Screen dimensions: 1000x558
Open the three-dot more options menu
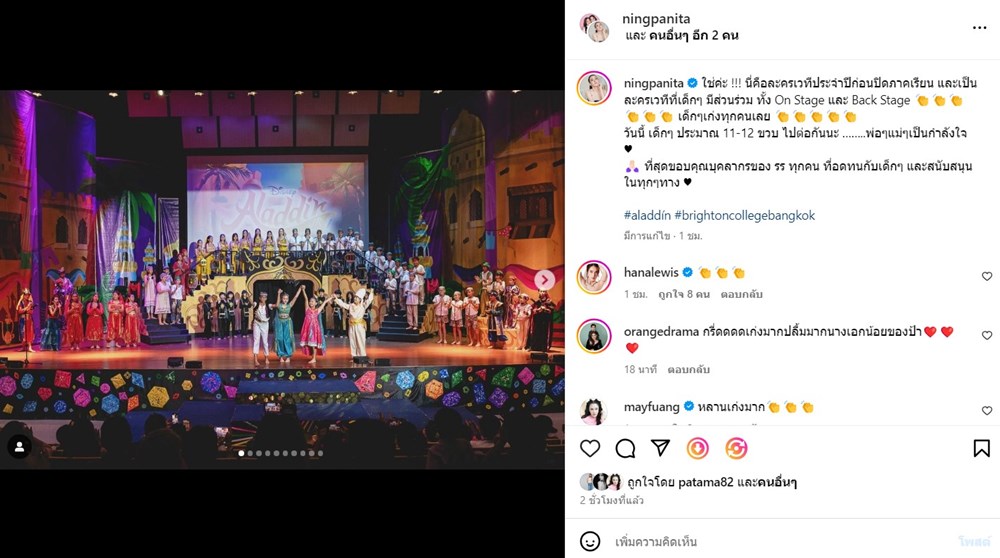(980, 27)
